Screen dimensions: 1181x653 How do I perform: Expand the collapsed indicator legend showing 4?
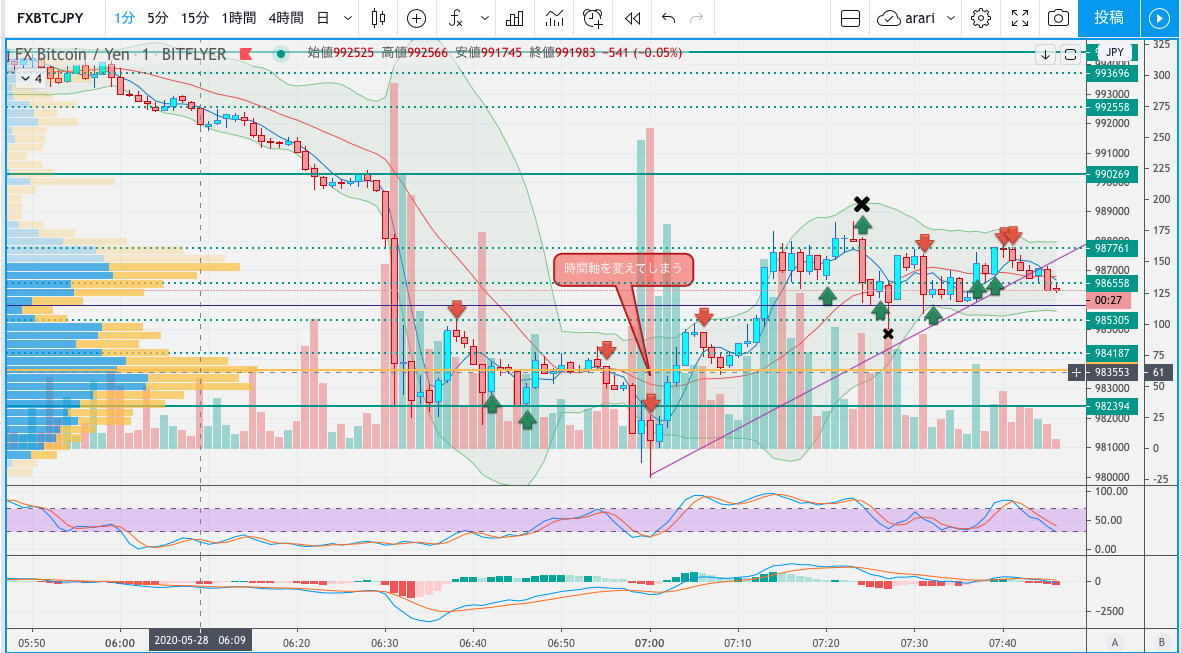[31, 78]
